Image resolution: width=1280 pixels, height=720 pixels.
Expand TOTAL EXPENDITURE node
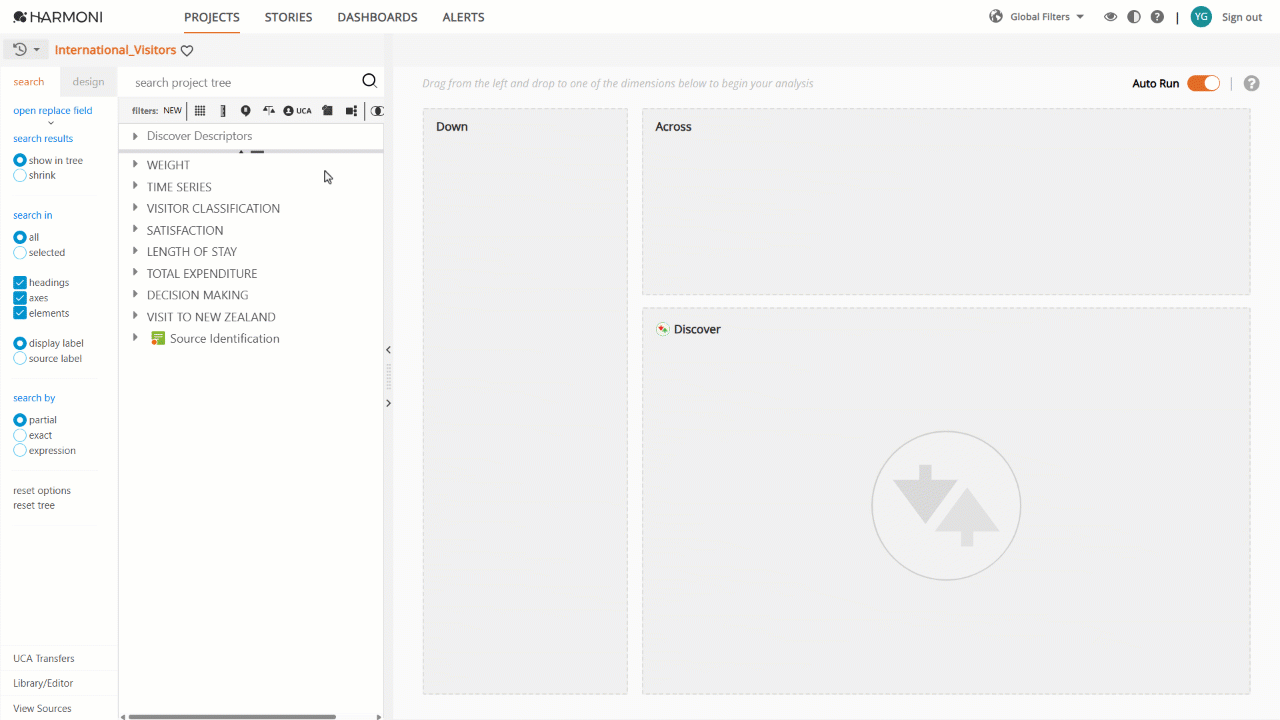click(135, 273)
